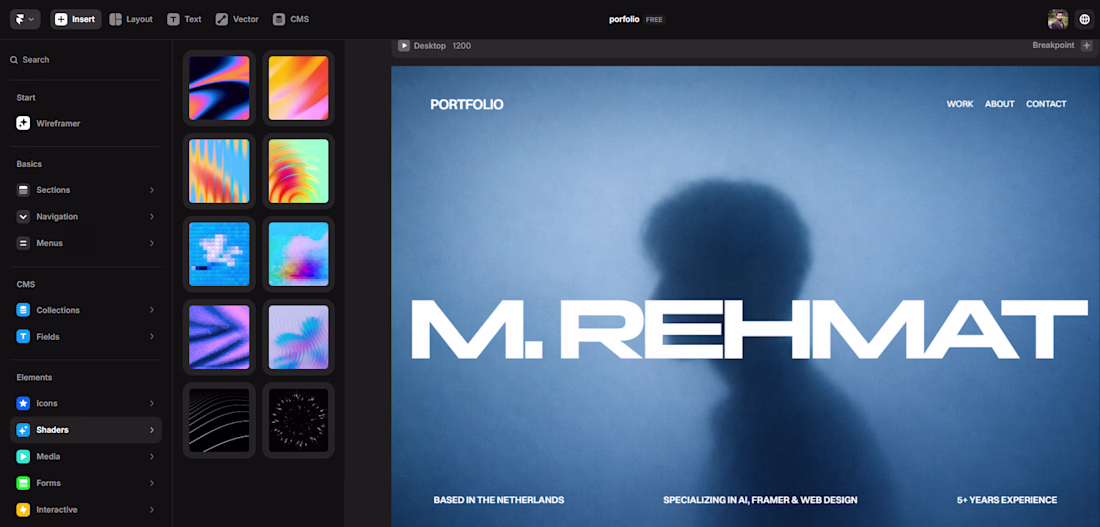Screen dimensions: 1100x527
Task: Click the Search field in the insert panel
Action: click(86, 60)
